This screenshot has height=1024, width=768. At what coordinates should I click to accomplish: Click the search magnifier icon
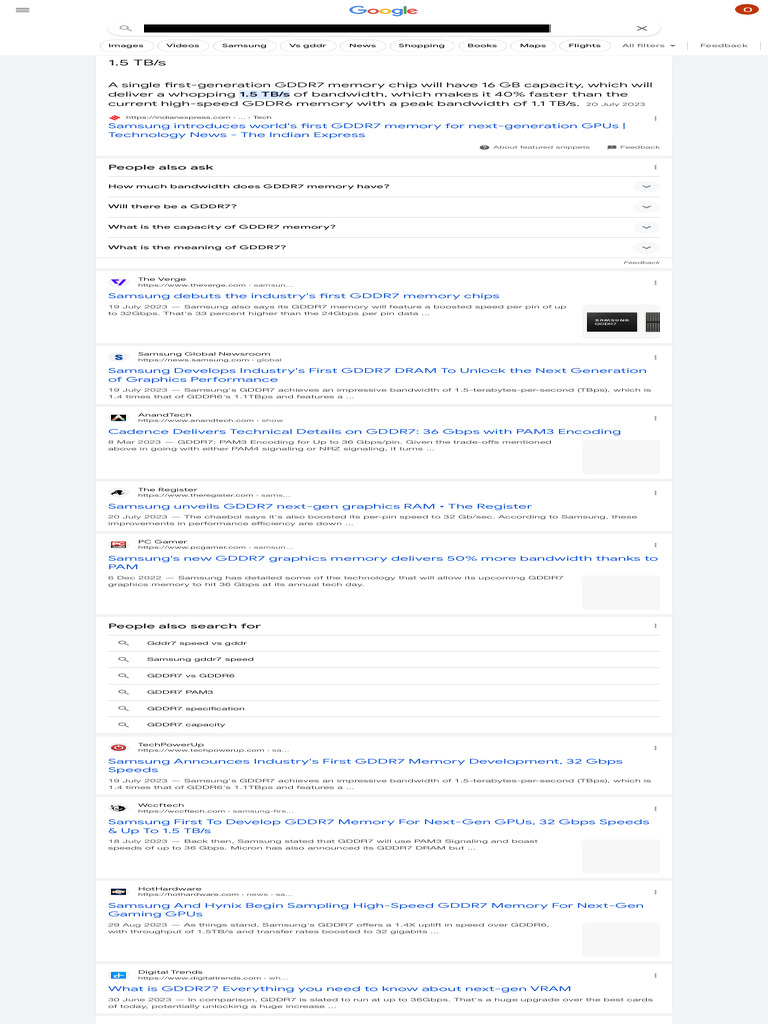125,28
